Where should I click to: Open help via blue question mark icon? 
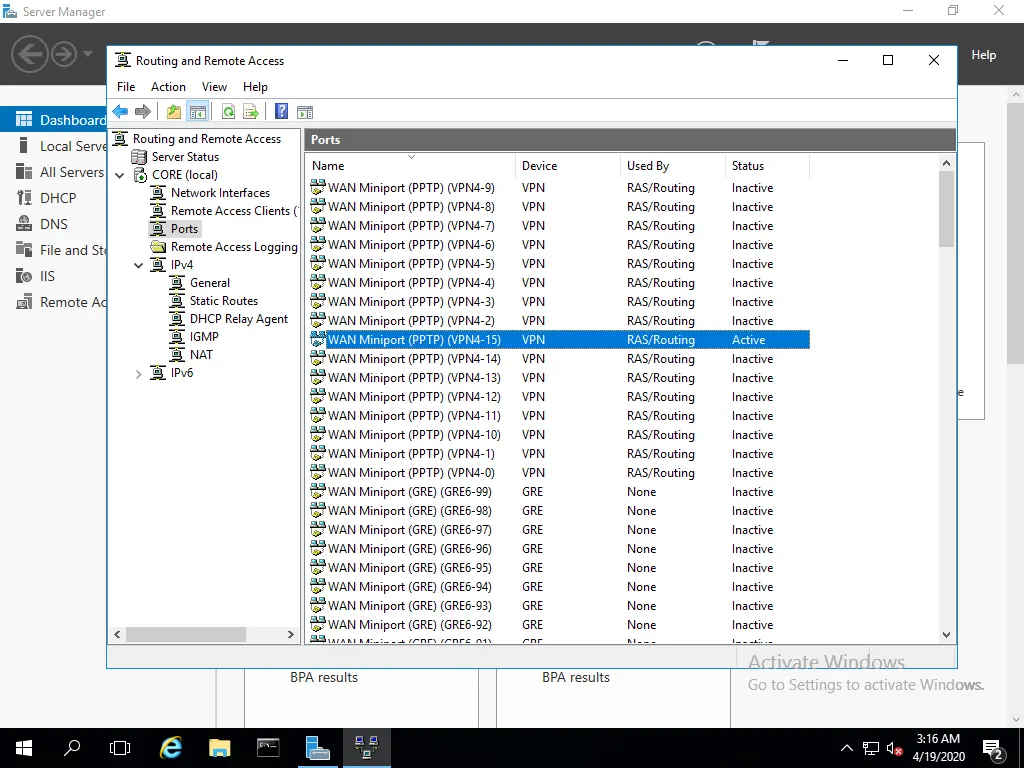(281, 112)
